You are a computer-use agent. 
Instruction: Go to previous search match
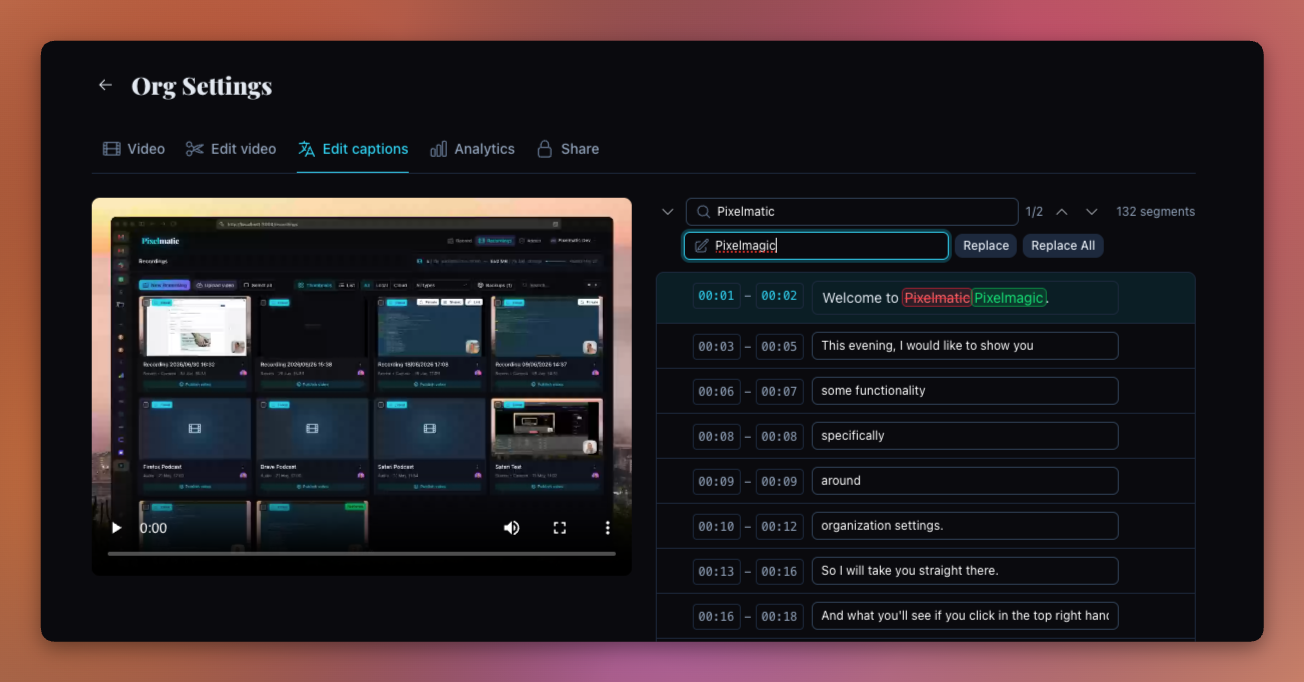(x=1062, y=212)
